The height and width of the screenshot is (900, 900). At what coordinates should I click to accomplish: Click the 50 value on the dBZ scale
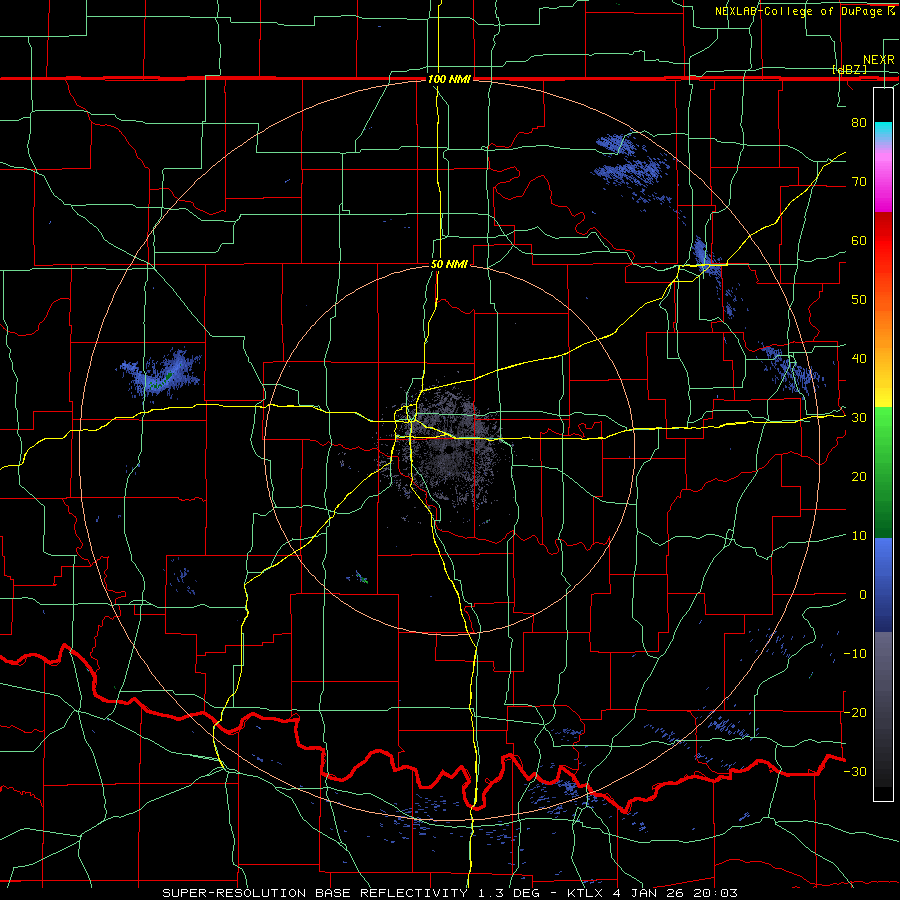859,300
